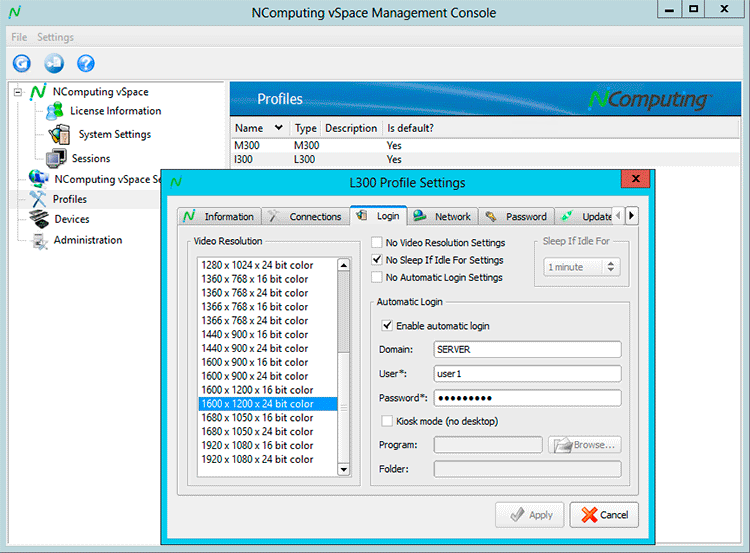Click the Sessions monitor icon
Screen dimensions: 750x553
click(56, 158)
